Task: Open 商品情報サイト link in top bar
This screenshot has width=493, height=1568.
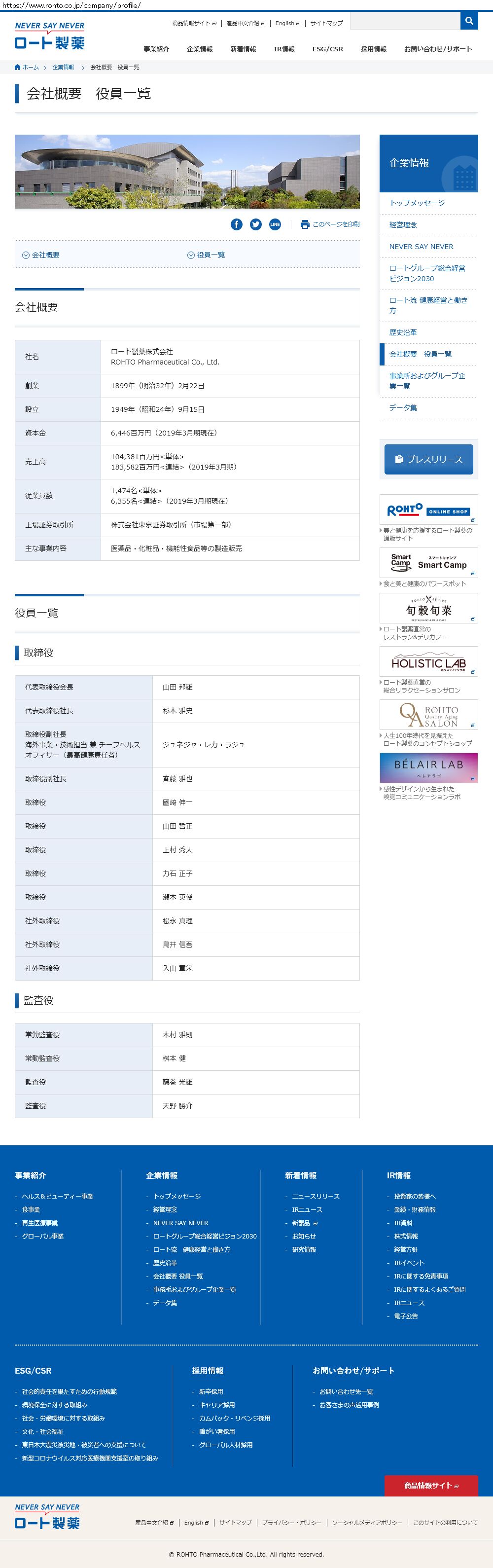Action: click(x=194, y=23)
